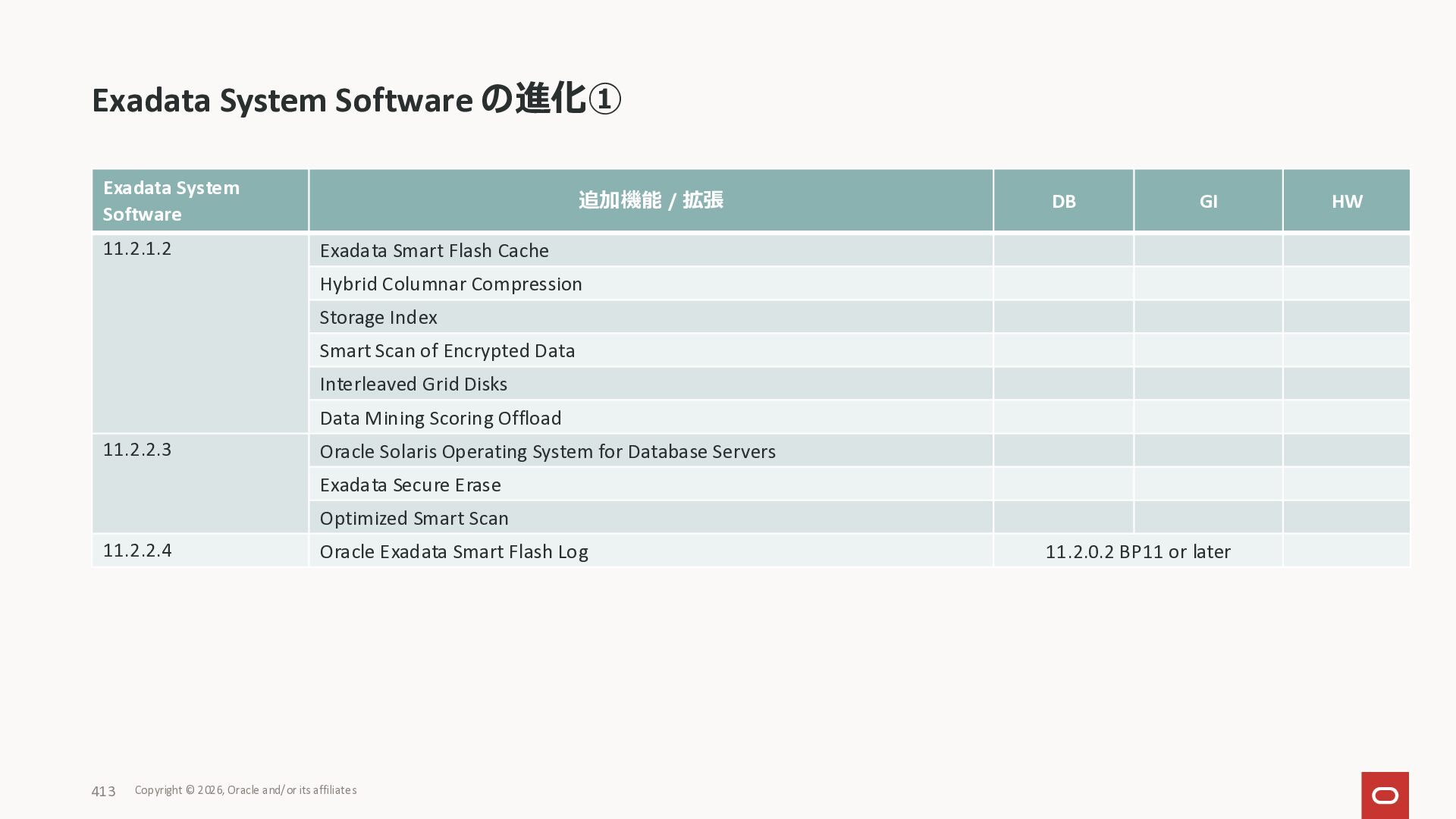This screenshot has height=819, width=1456.
Task: Select the 11.2.2.4 version cell
Action: point(137,551)
